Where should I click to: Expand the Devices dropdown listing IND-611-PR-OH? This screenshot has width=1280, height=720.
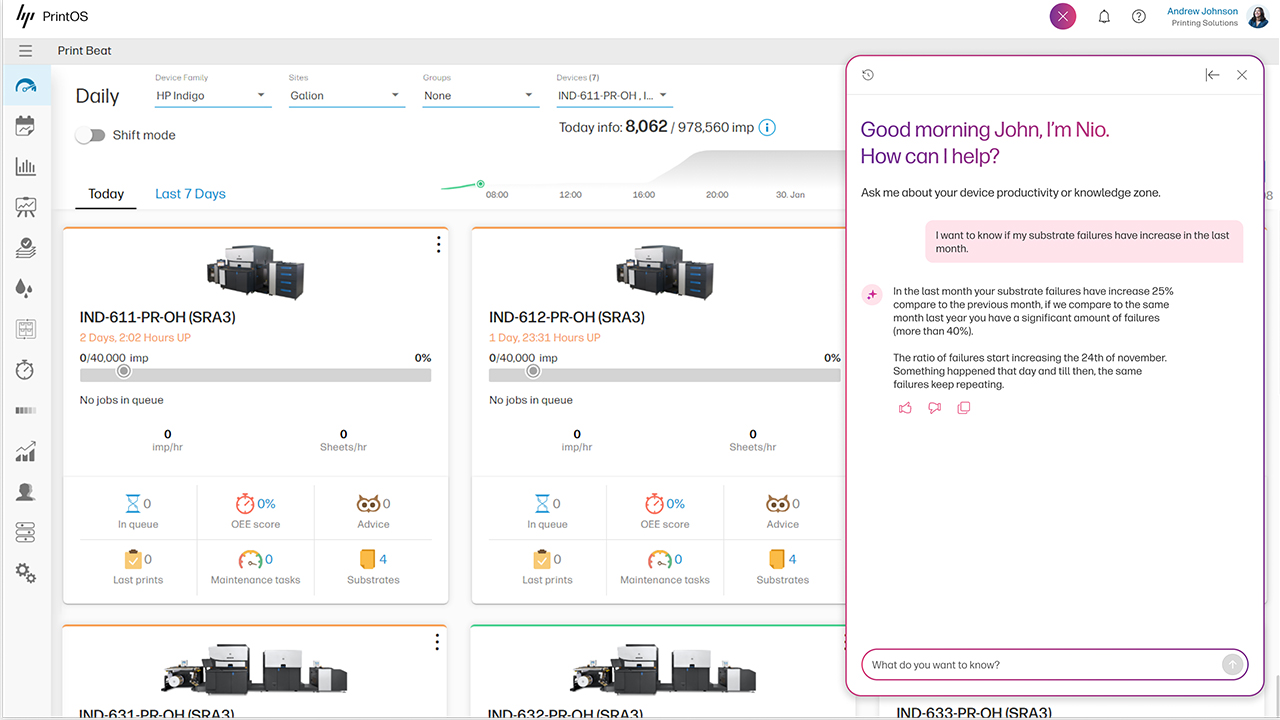click(x=614, y=95)
